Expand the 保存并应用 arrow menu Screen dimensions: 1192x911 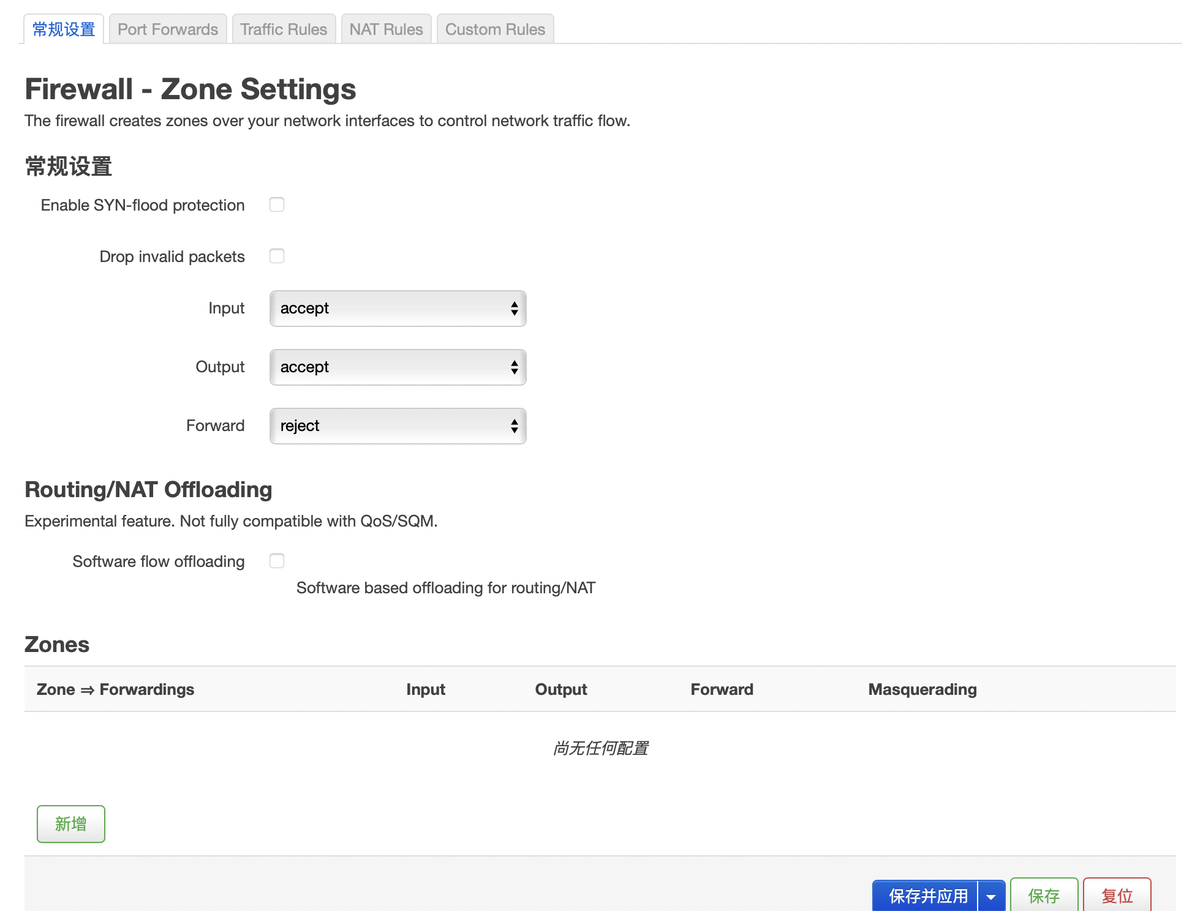click(x=991, y=896)
